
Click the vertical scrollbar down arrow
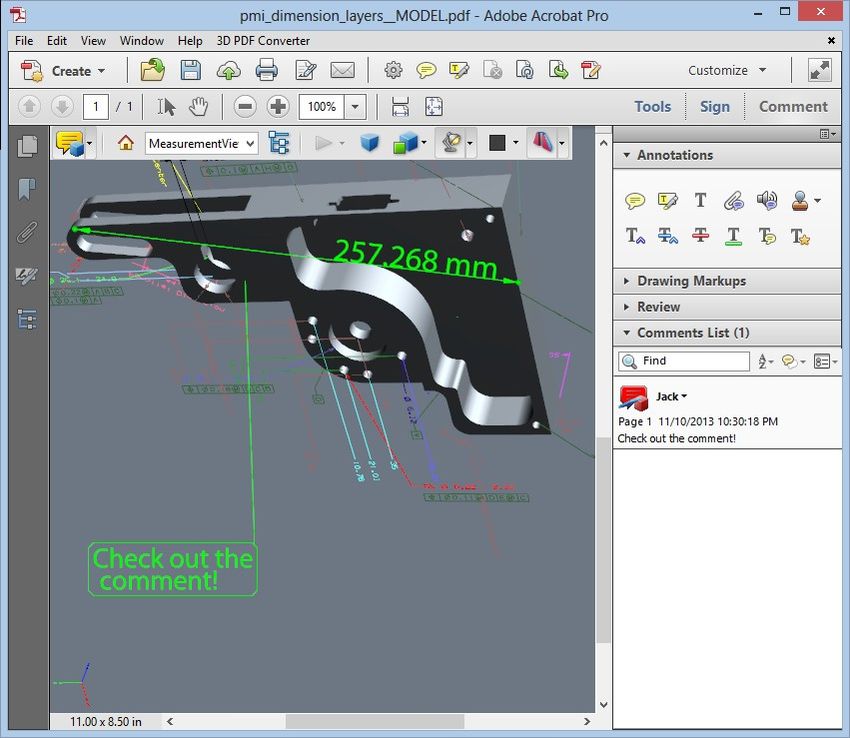pos(603,704)
